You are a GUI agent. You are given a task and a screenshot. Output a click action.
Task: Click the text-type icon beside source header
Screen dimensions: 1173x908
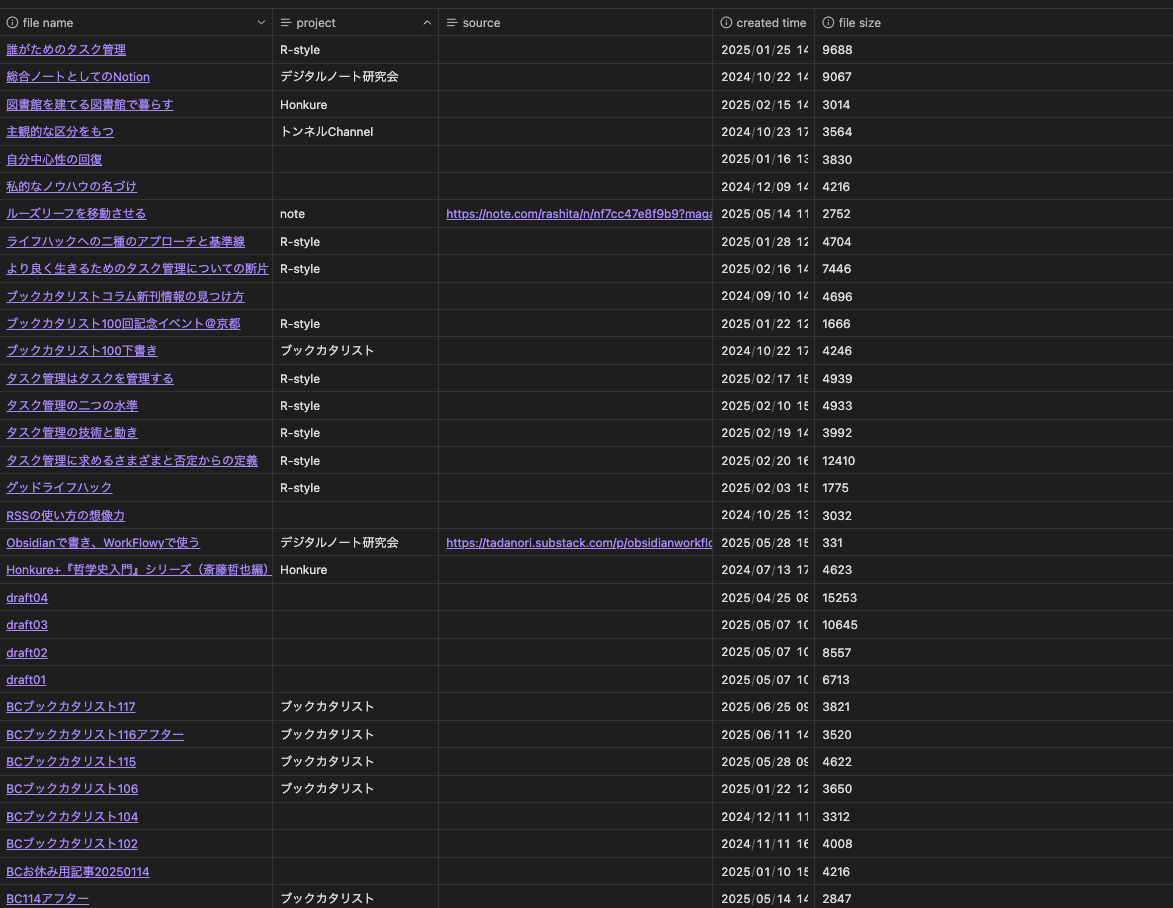pos(452,23)
